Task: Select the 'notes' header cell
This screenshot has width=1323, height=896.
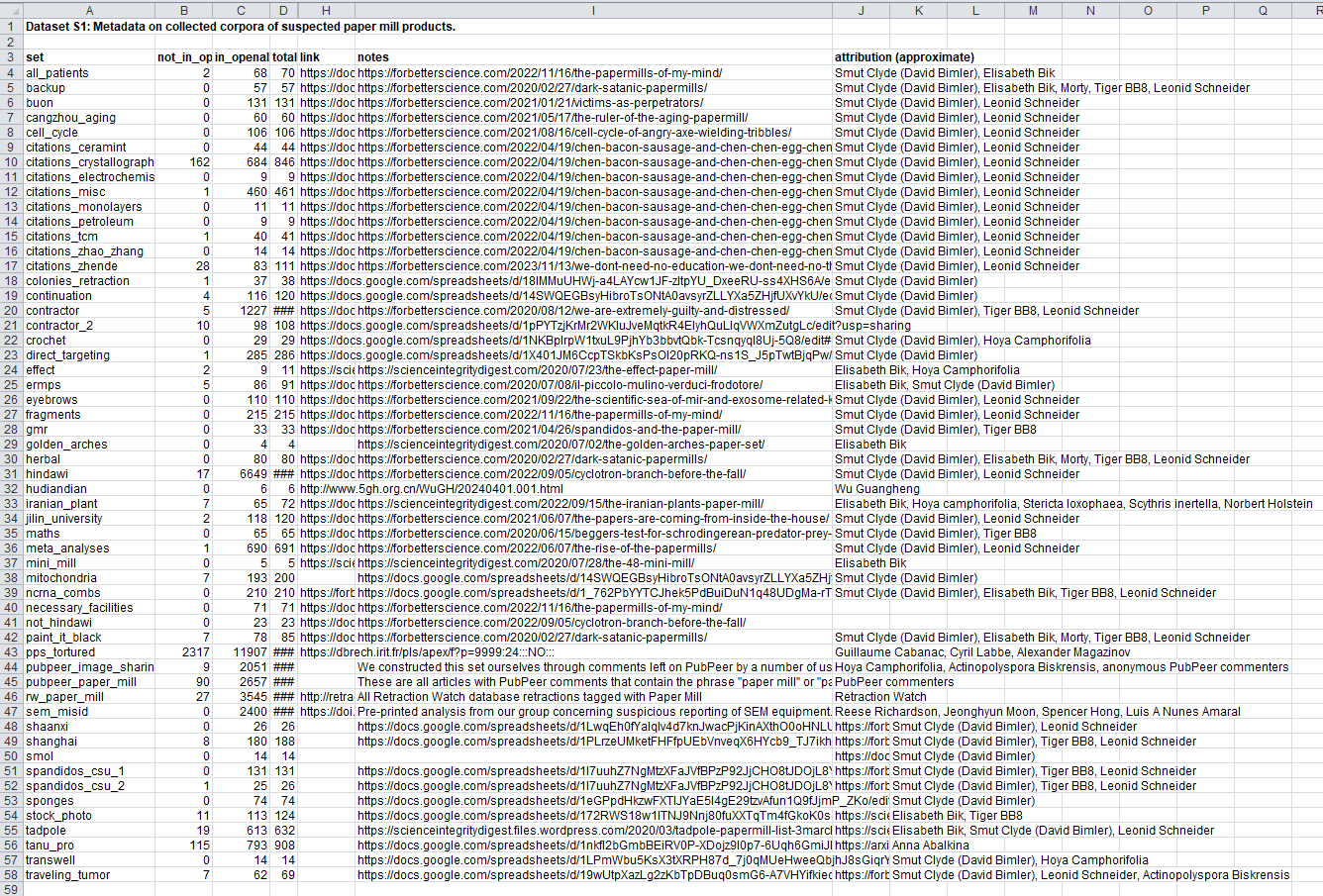Action: (x=373, y=57)
